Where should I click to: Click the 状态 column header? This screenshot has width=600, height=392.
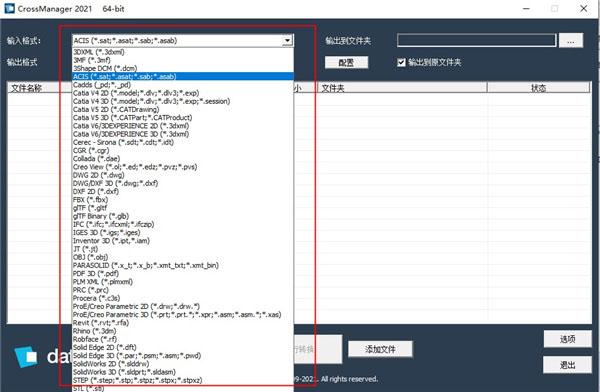[538, 88]
